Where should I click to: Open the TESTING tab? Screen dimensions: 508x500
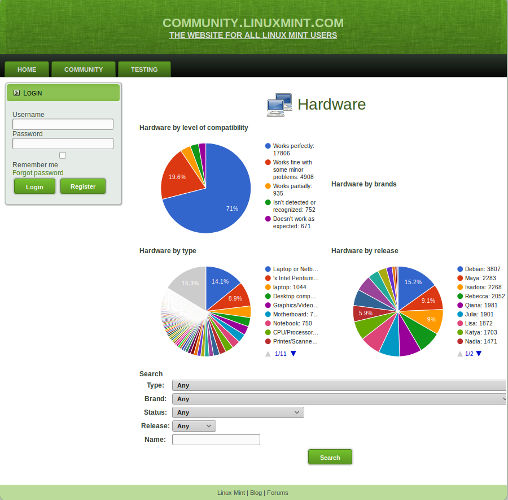pos(144,69)
